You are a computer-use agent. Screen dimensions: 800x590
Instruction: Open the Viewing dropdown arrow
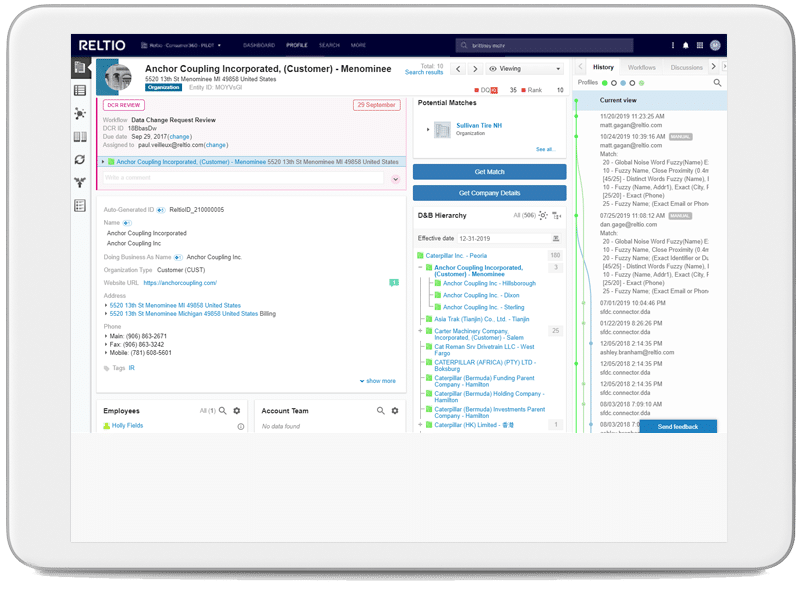[x=558, y=68]
